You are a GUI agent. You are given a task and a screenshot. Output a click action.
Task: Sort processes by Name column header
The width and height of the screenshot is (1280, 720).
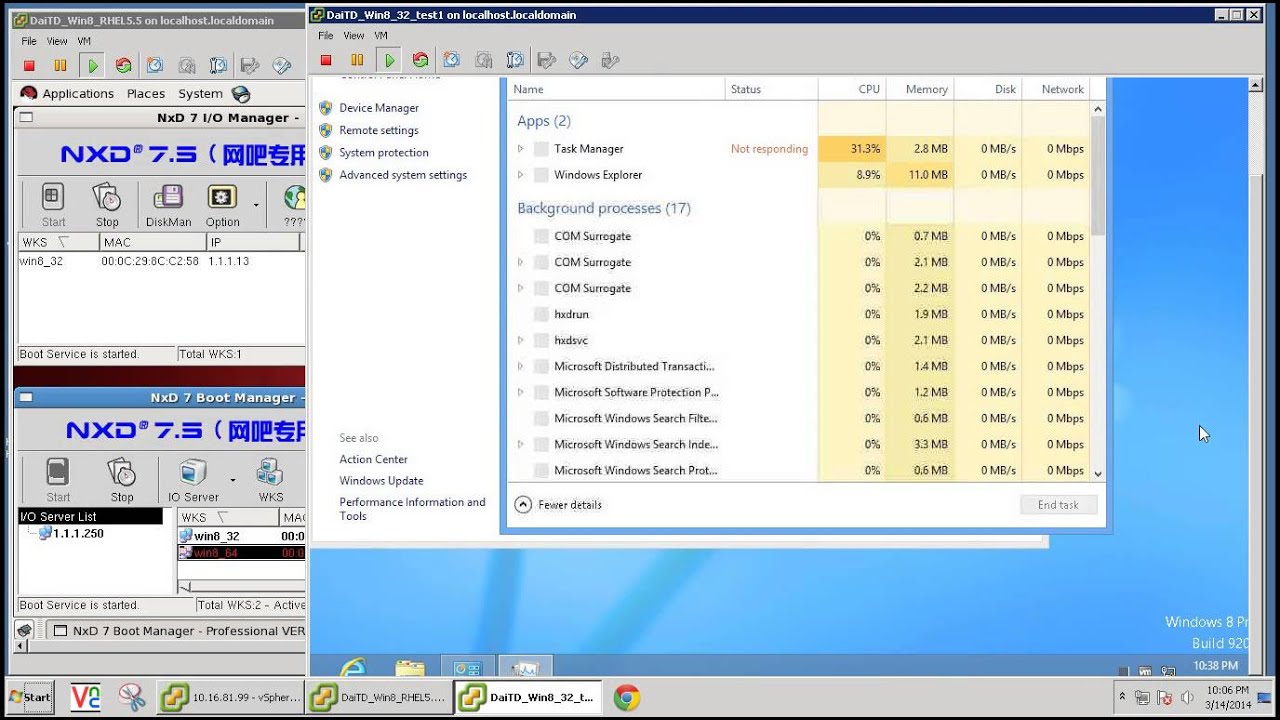[x=615, y=89]
